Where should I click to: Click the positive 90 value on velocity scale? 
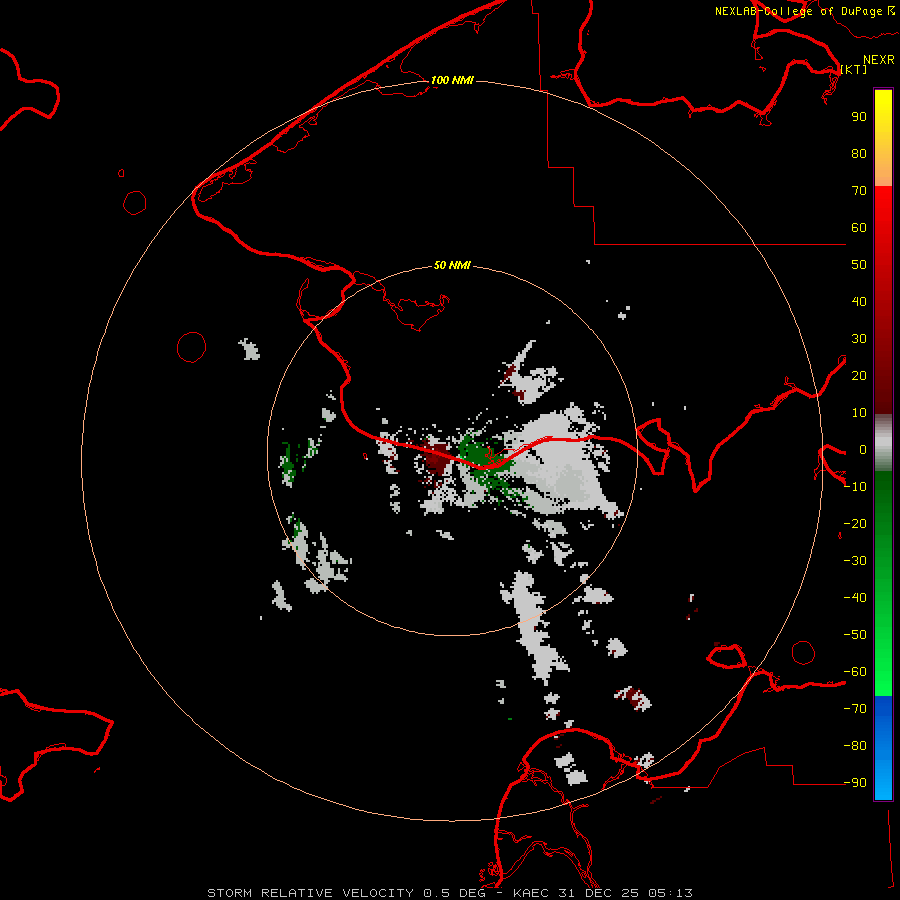click(x=859, y=117)
